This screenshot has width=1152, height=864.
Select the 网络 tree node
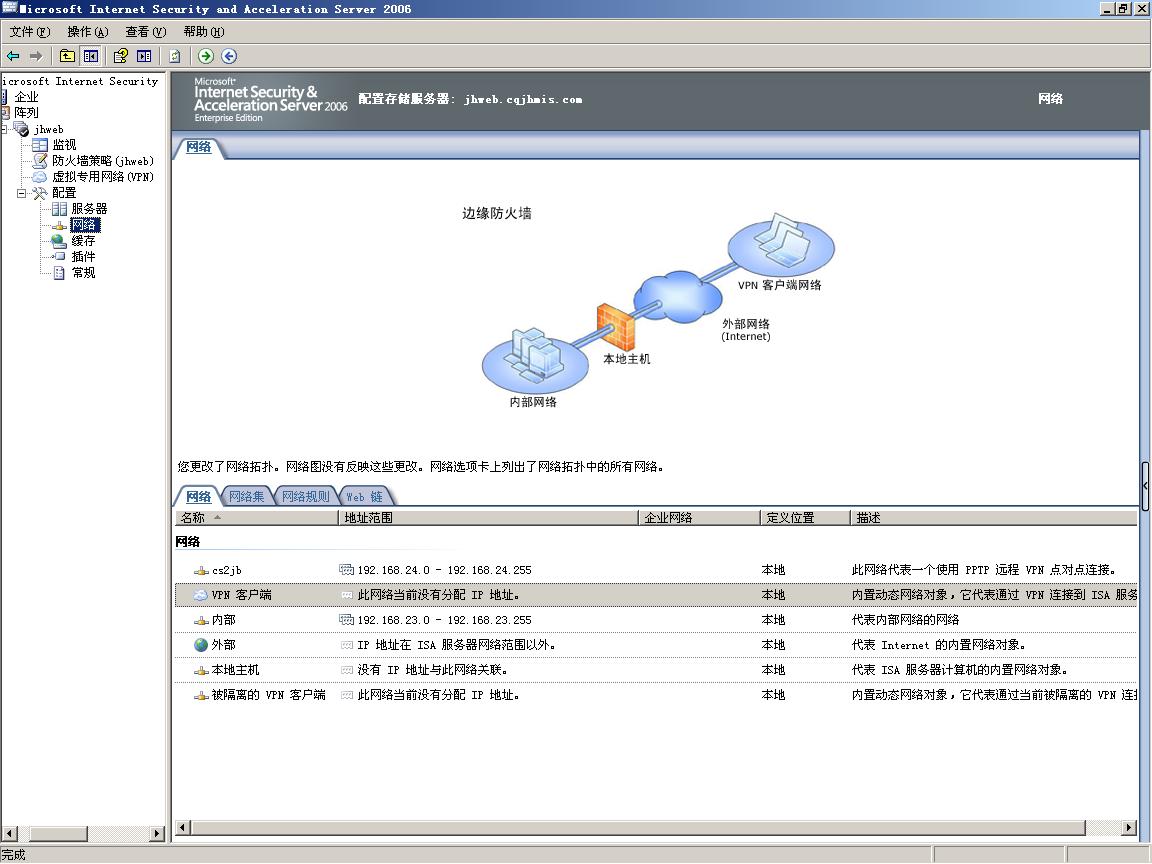point(85,225)
